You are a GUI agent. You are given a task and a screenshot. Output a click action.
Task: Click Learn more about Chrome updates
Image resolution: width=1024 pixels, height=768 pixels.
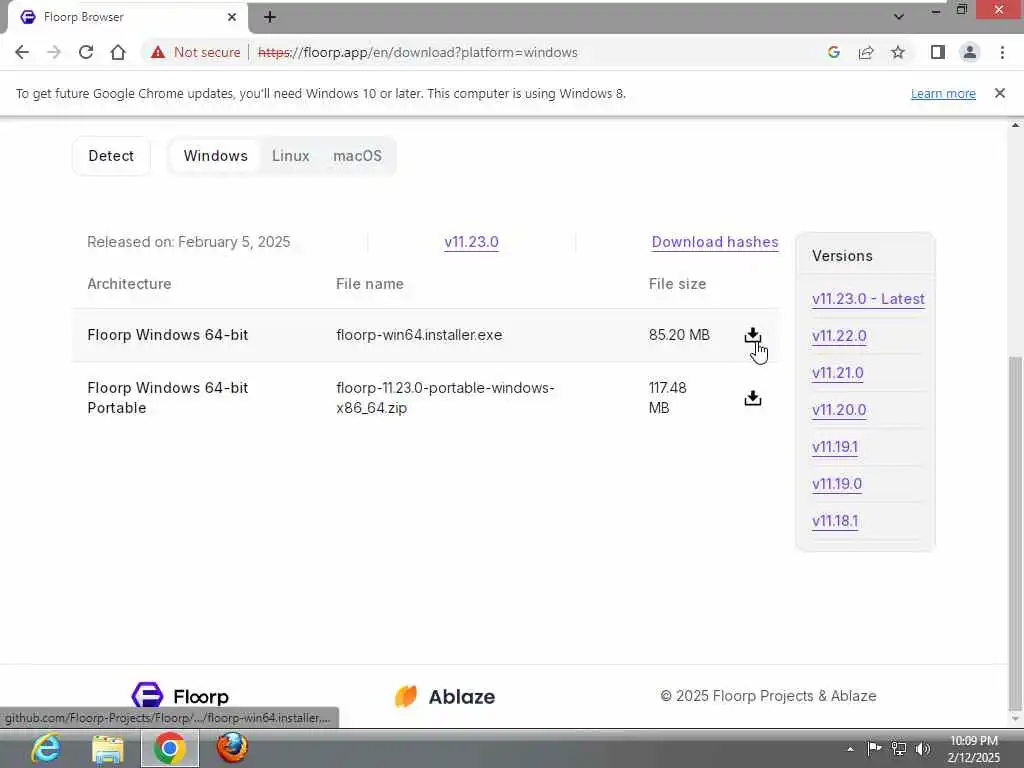point(943,93)
